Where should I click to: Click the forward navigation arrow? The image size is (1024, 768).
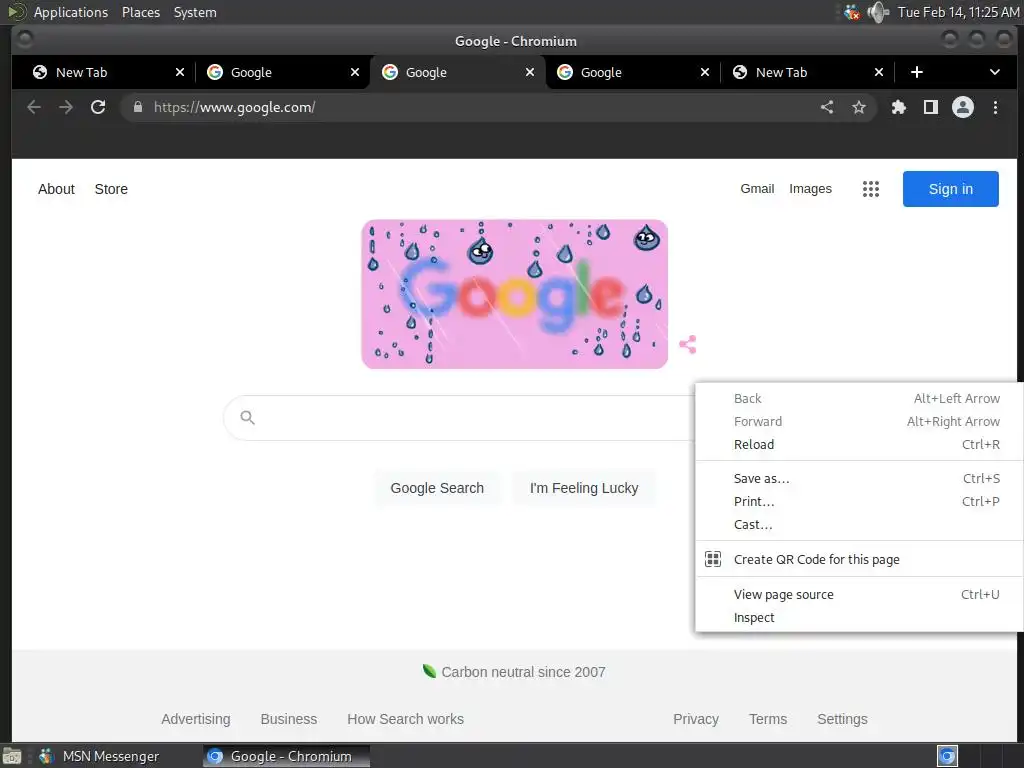coord(66,107)
